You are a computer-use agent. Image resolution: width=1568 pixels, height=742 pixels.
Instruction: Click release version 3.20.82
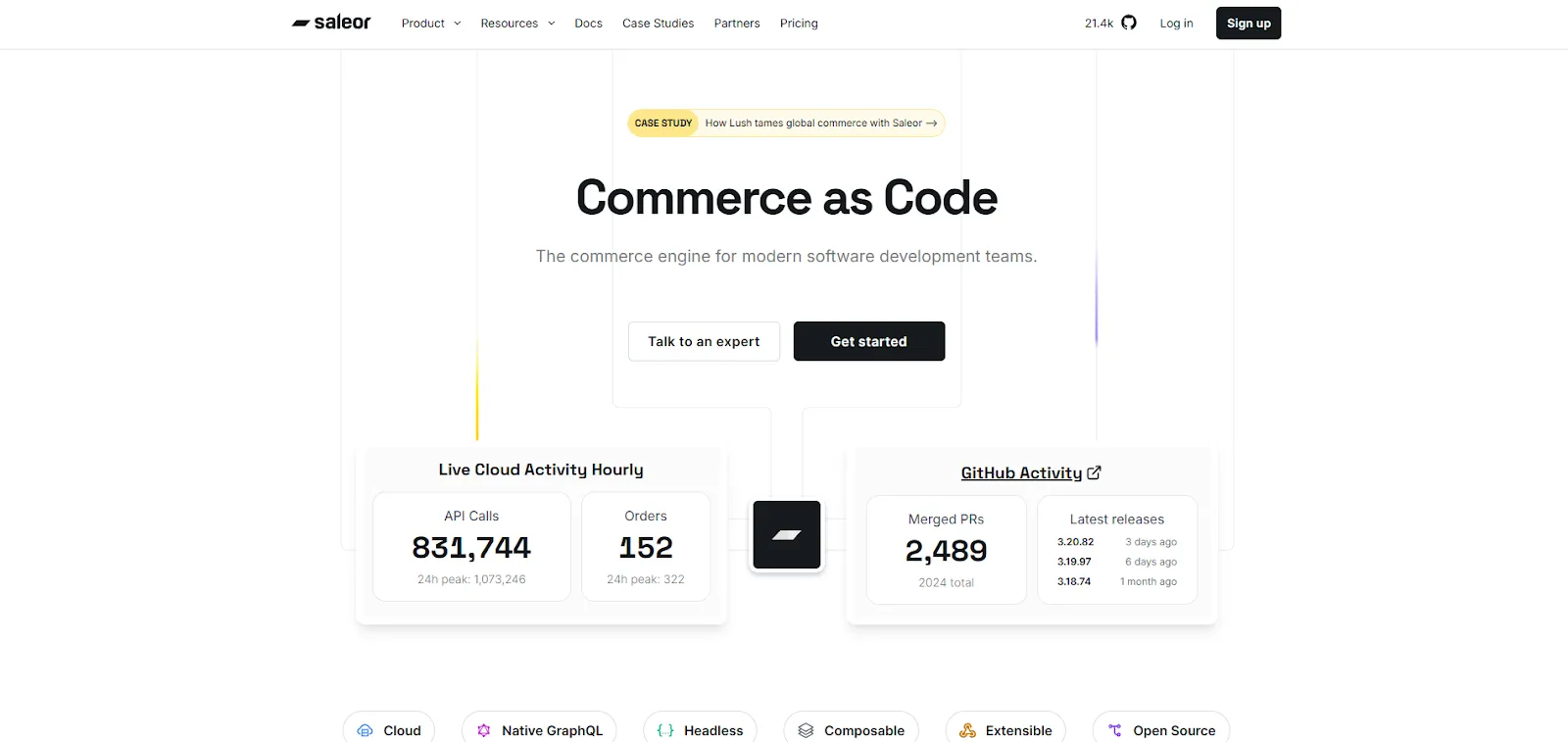1075,542
